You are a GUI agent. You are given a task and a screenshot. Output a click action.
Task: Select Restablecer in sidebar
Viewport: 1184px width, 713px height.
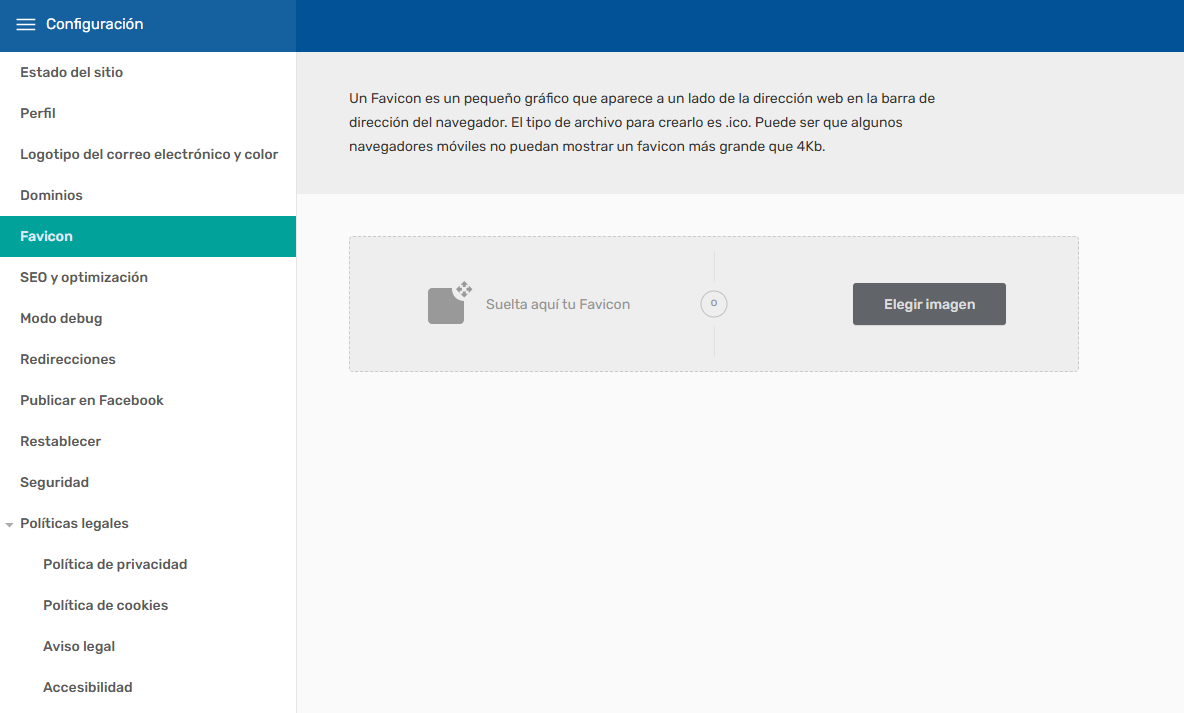coord(148,441)
